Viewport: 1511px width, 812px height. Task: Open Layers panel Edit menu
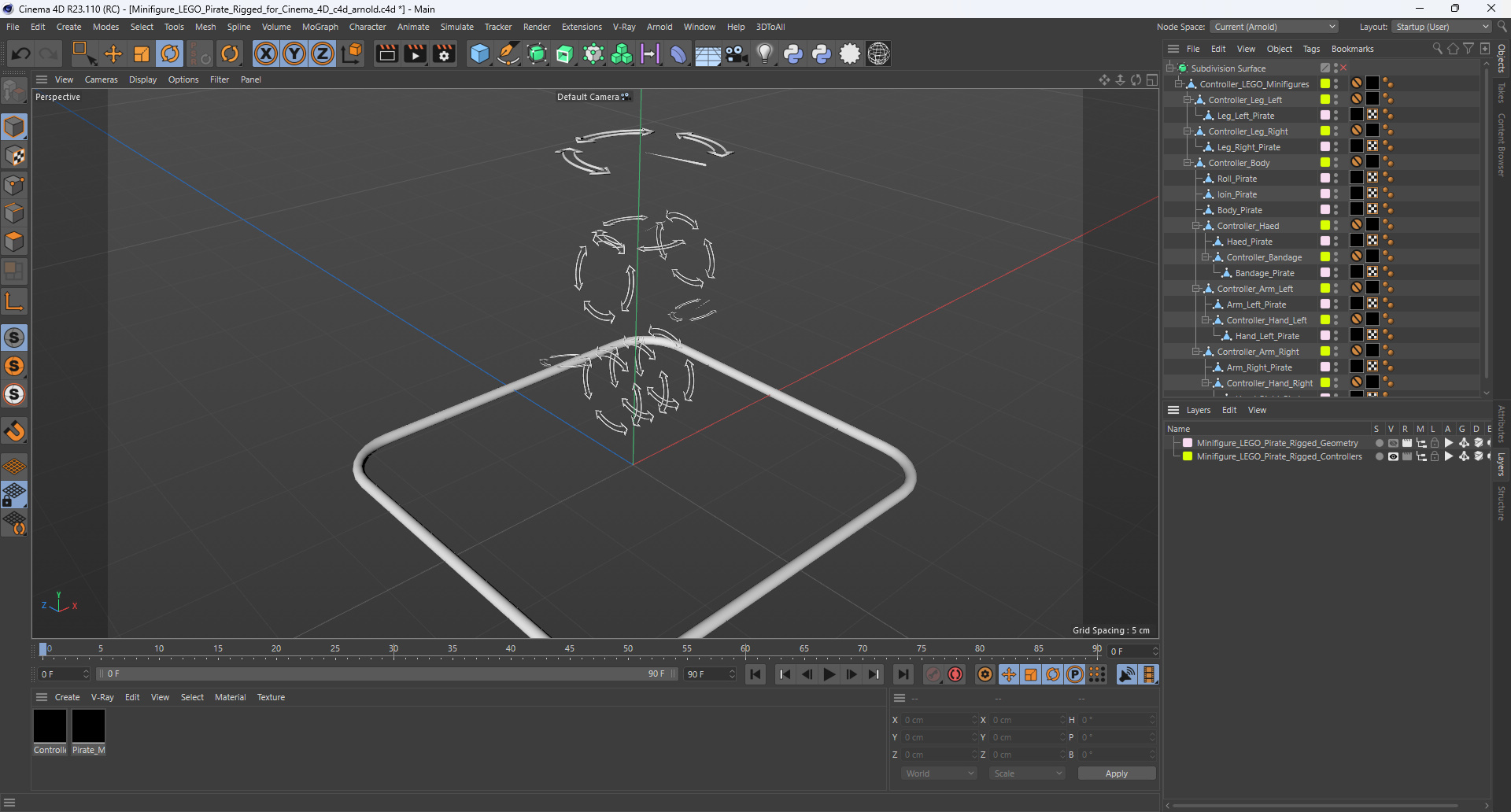pyautogui.click(x=1229, y=410)
